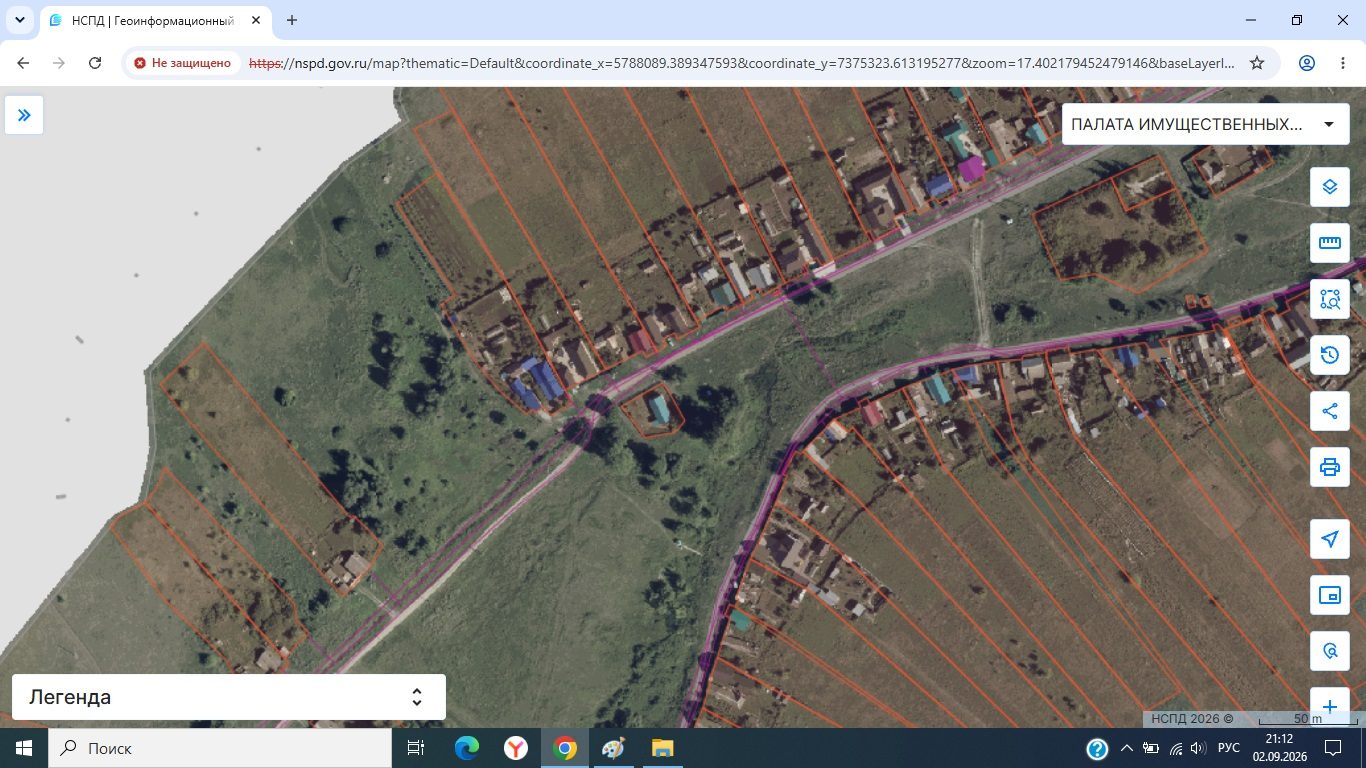Switch the РУС input language
Viewport: 1366px width, 768px height.
coord(1229,748)
